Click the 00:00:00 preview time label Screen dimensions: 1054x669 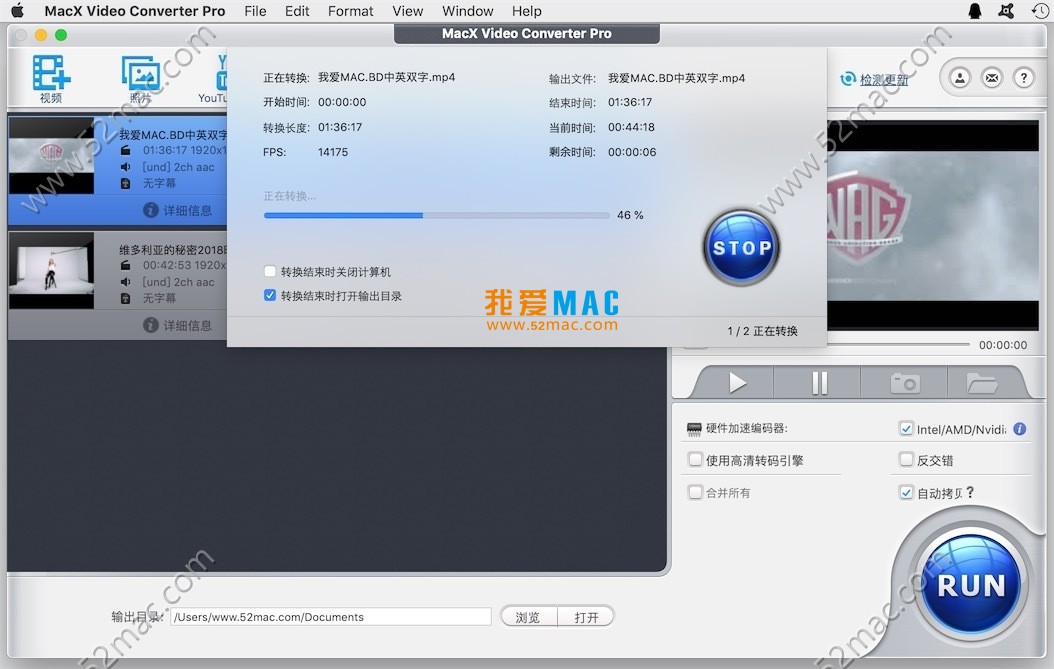pos(1003,345)
